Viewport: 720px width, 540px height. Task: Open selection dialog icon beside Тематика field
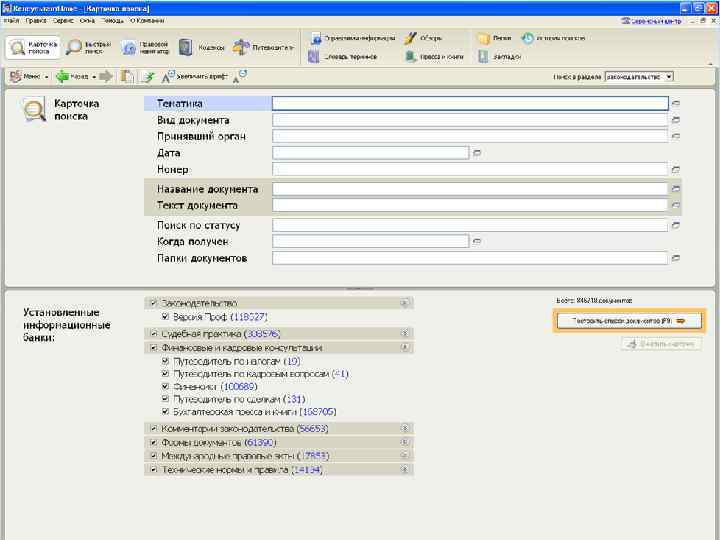[x=675, y=104]
